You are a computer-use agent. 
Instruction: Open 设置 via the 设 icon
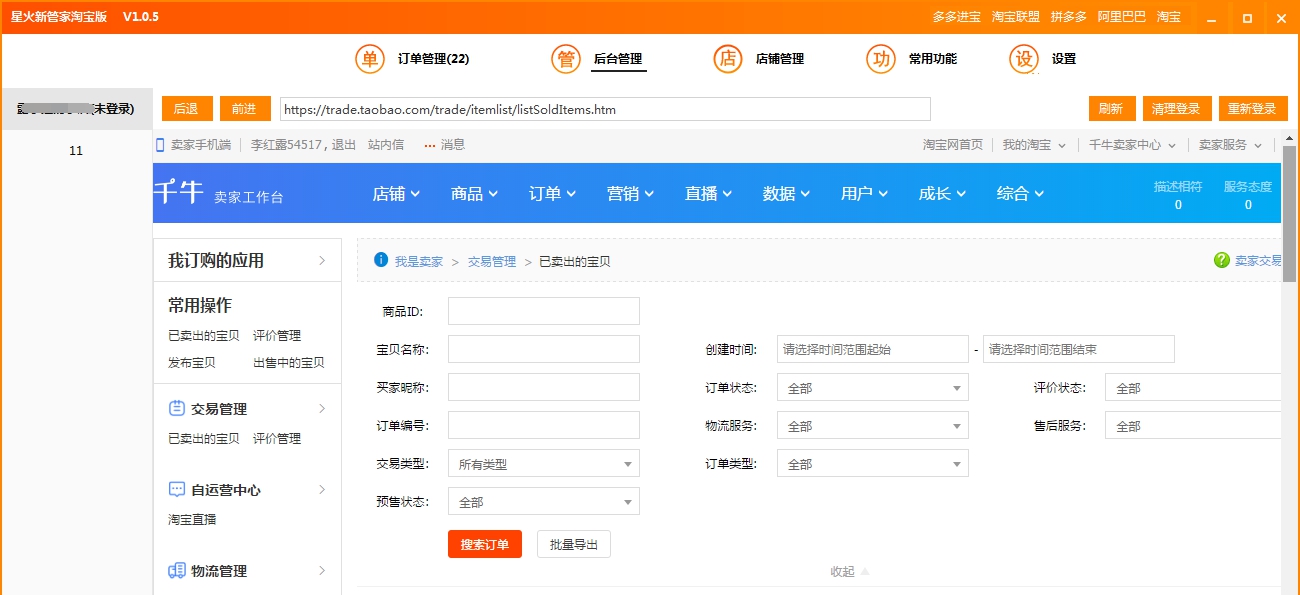[x=1023, y=59]
